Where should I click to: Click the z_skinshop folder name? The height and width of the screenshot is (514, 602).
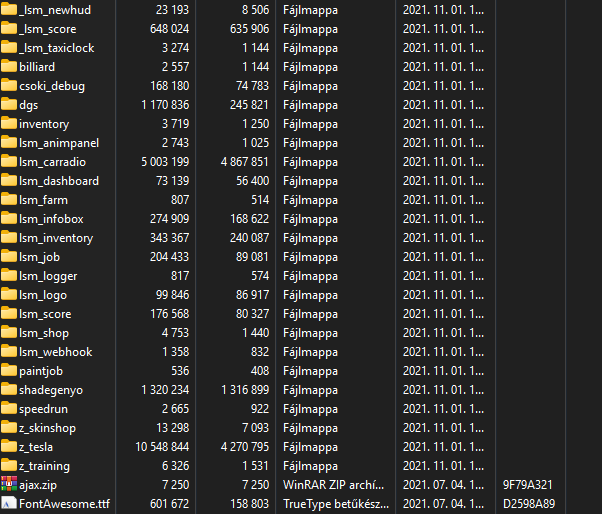tap(47, 428)
